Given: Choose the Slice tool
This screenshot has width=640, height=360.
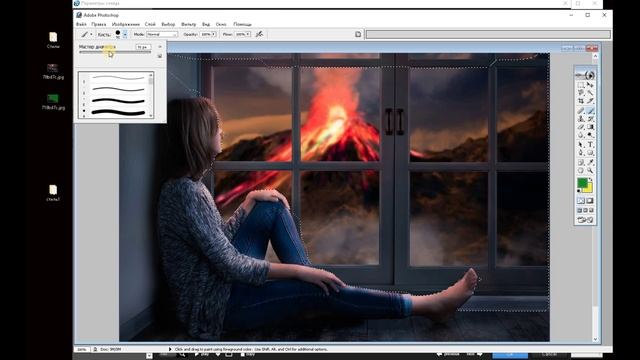Looking at the screenshot, I should click(590, 100).
